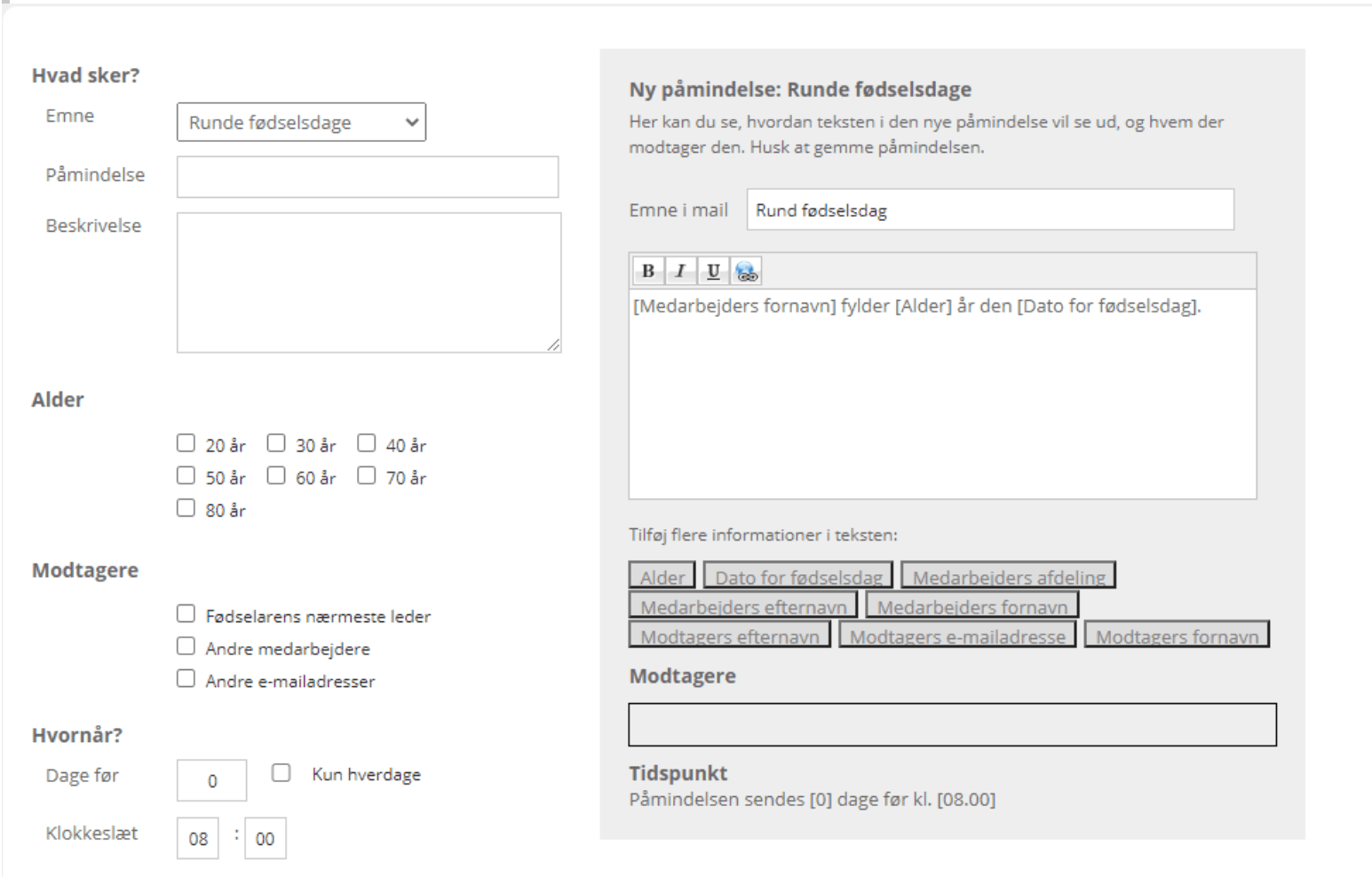Click the Beskrivelse text area
Viewport: 1372px width, 877px height.
pyautogui.click(x=369, y=282)
